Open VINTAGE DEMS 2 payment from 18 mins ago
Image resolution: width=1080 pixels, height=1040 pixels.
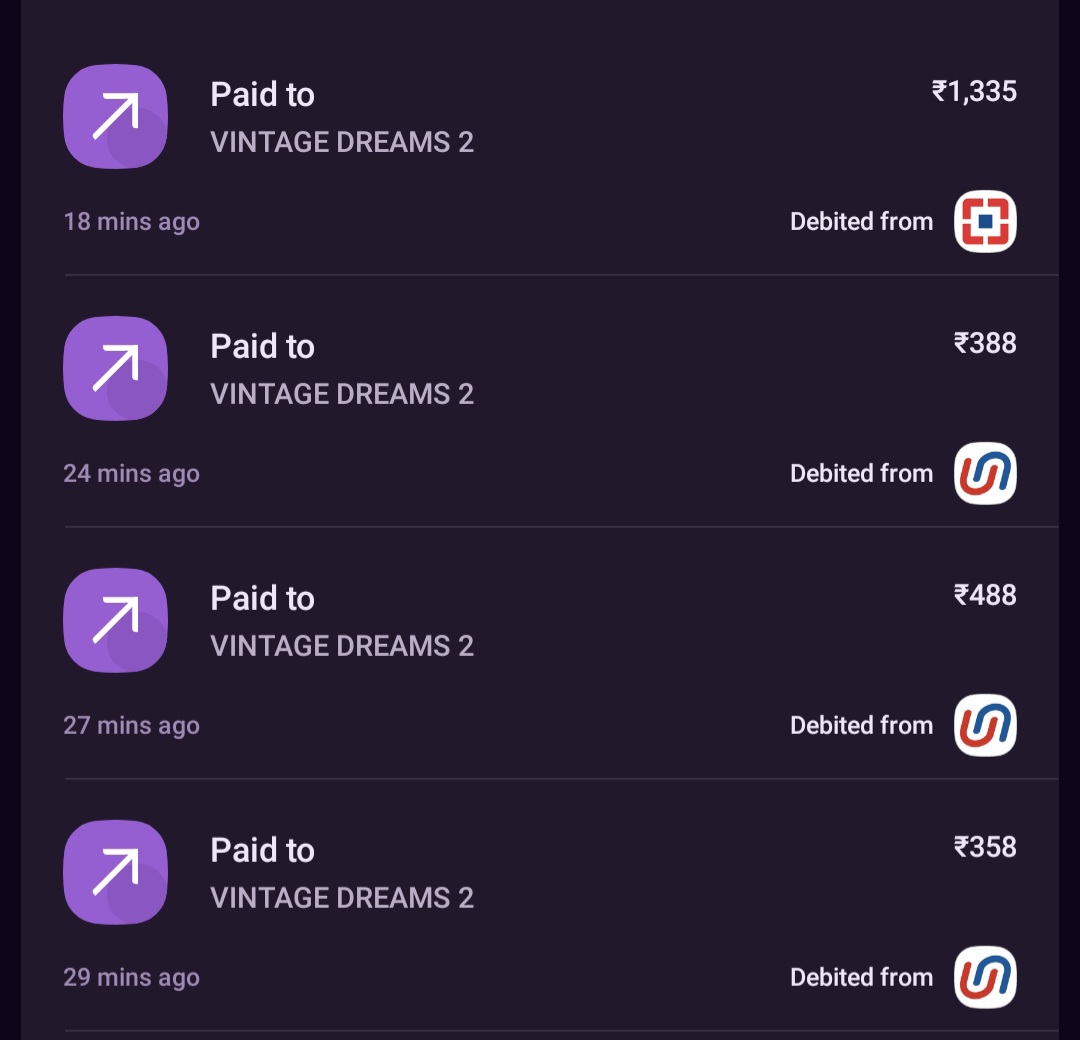(342, 142)
